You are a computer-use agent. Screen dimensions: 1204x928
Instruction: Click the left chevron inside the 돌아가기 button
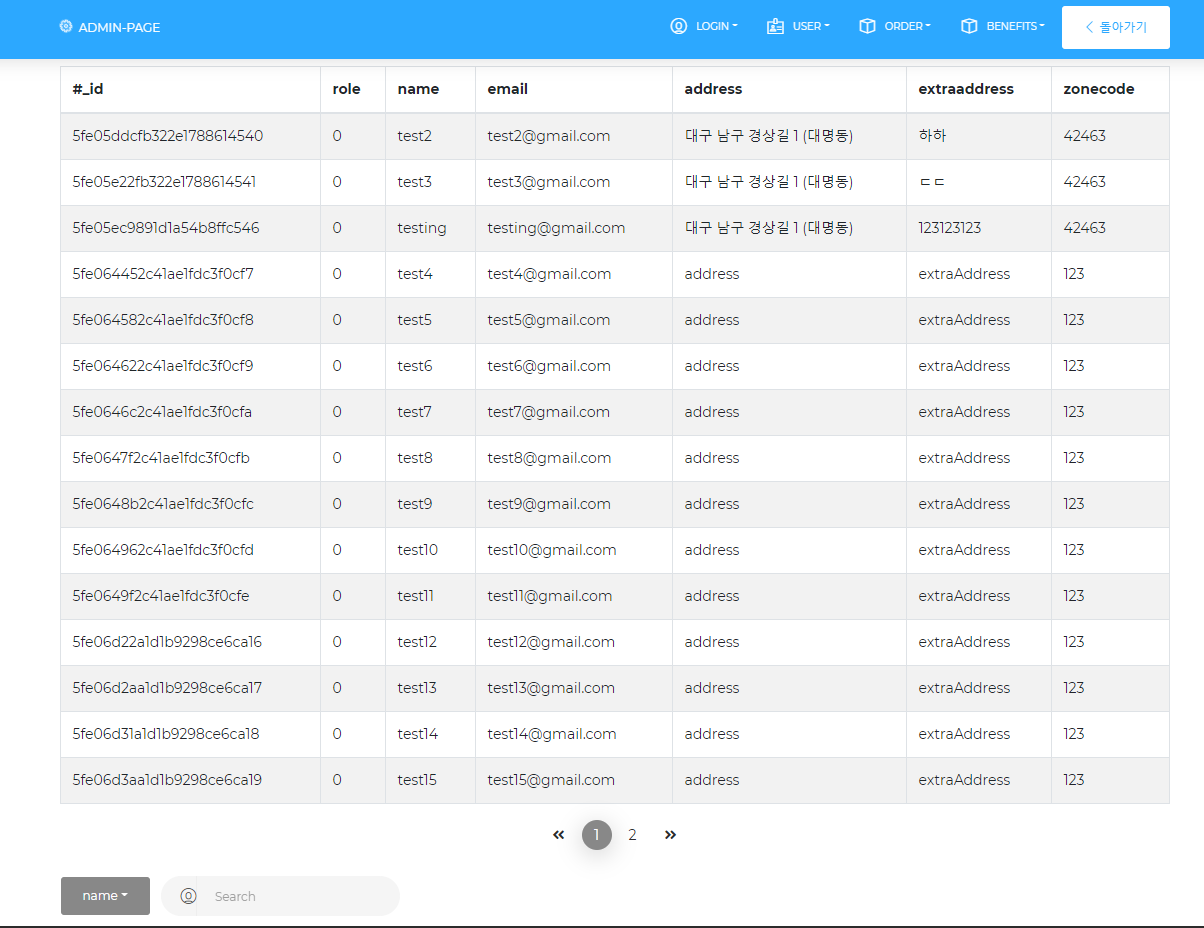[1090, 27]
